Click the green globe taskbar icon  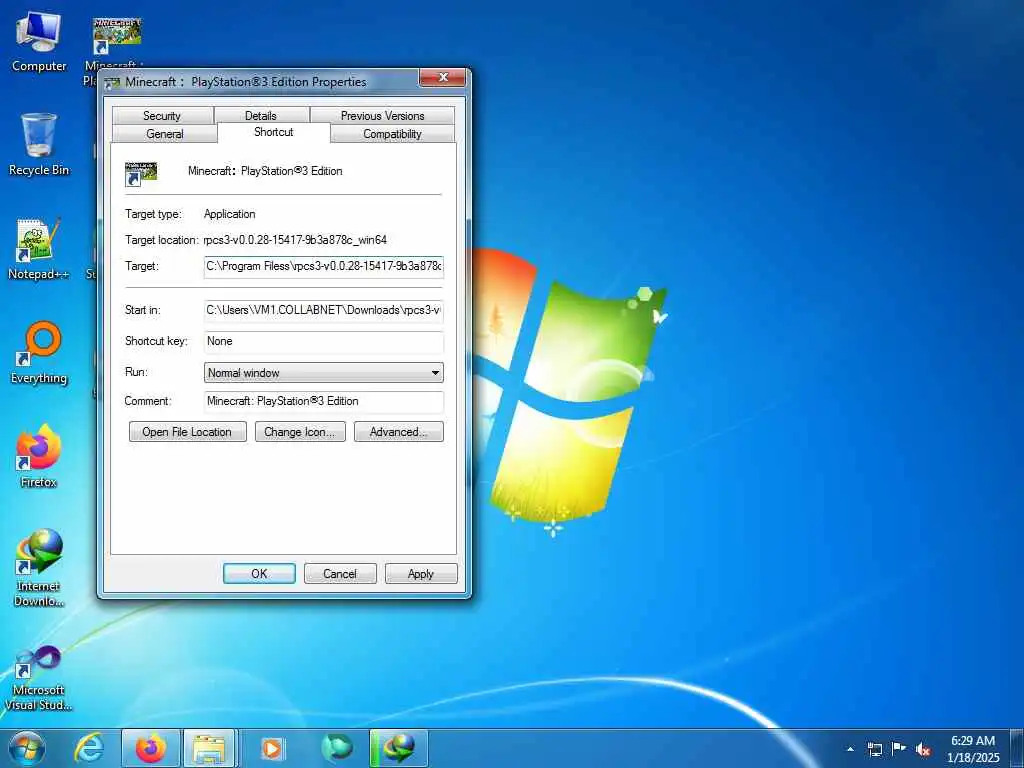click(x=337, y=748)
